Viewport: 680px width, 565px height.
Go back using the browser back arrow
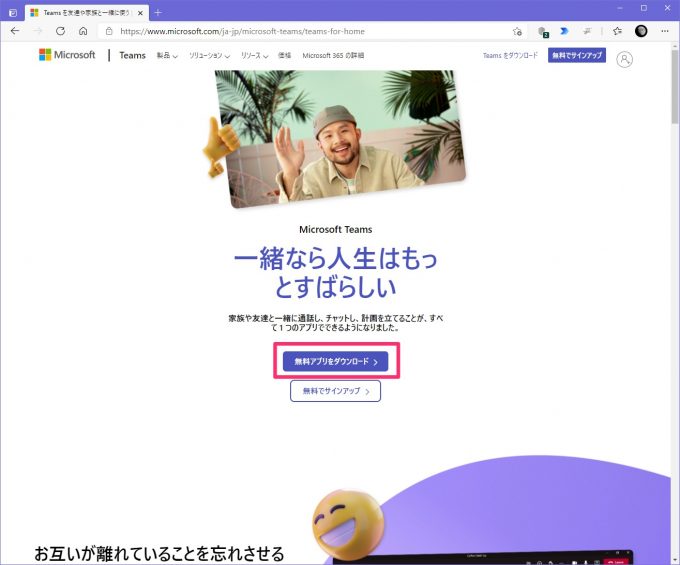point(15,31)
